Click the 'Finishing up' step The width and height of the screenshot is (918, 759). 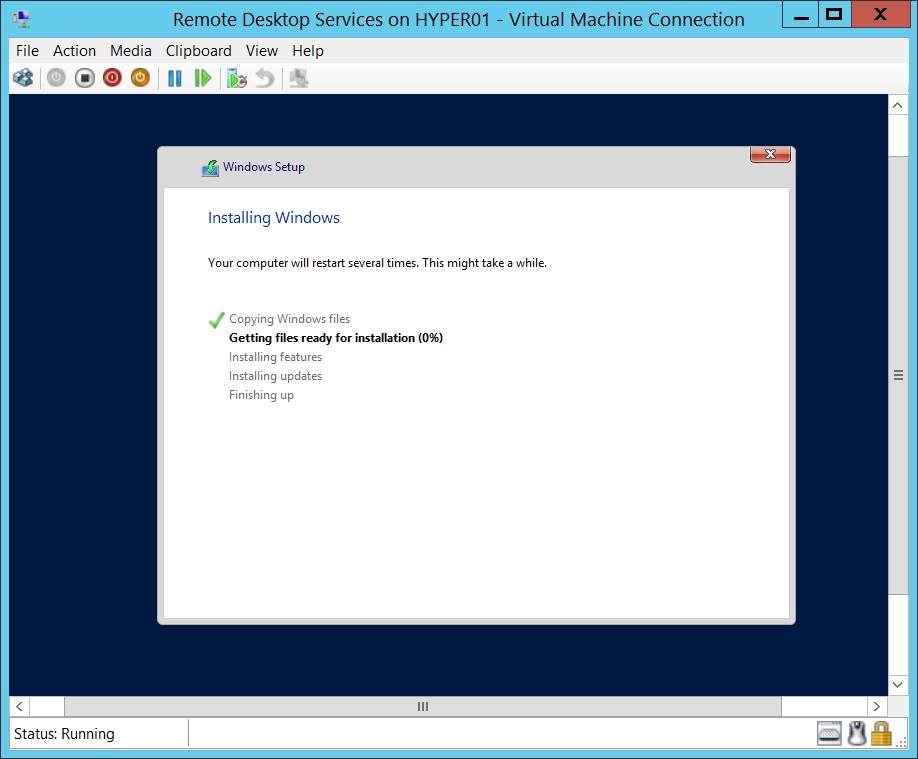click(261, 395)
